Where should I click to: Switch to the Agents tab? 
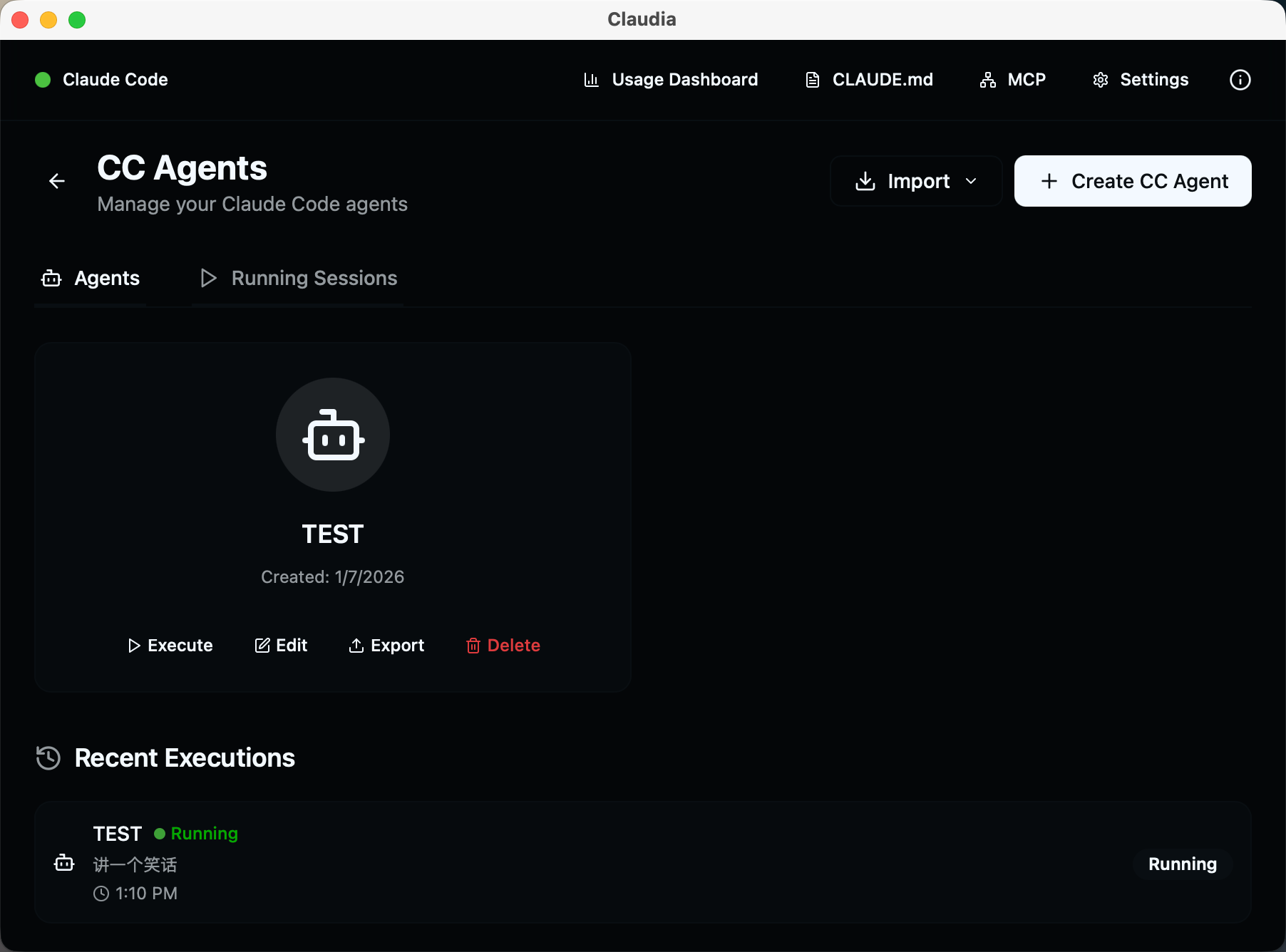[x=91, y=278]
